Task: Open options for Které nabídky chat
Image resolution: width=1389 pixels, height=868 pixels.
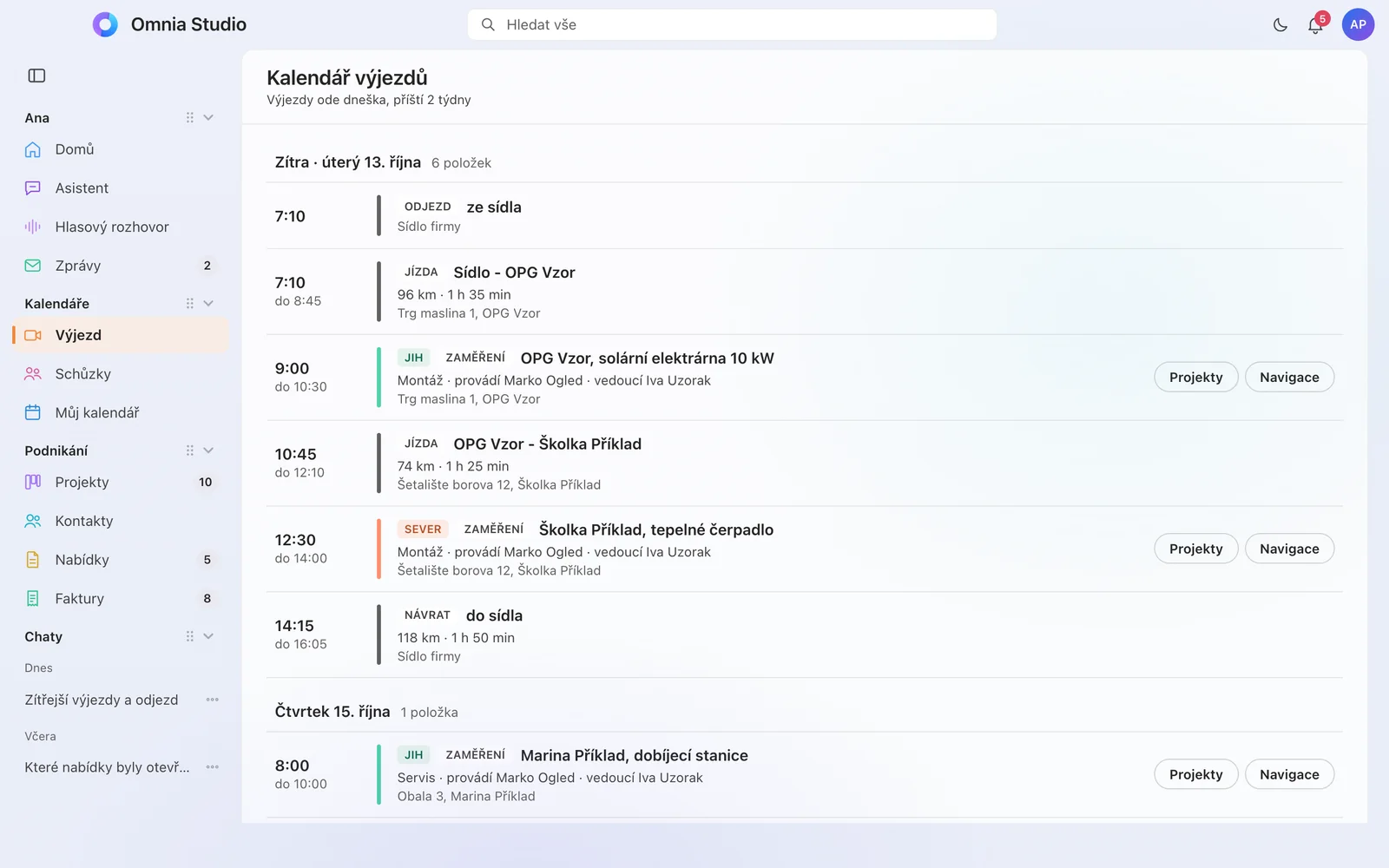Action: click(x=212, y=767)
